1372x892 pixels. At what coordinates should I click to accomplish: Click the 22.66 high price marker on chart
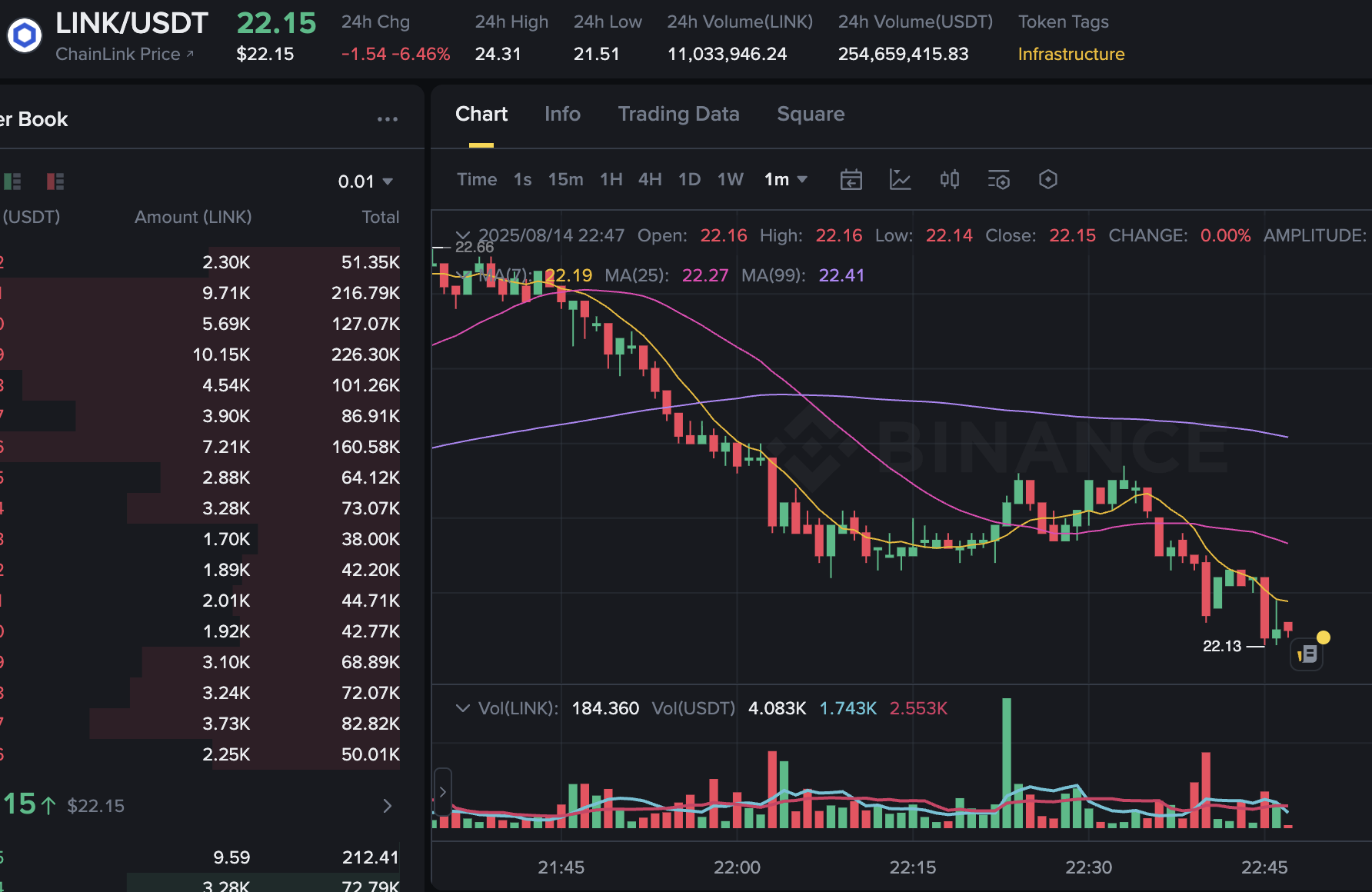(x=474, y=247)
